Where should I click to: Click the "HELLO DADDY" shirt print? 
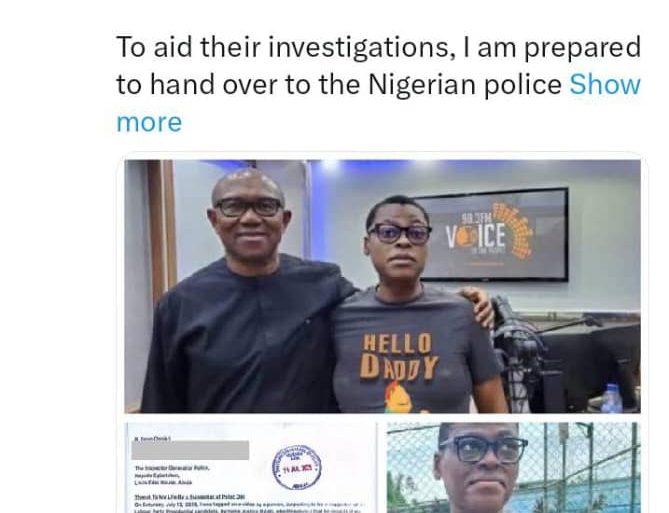click(x=399, y=357)
